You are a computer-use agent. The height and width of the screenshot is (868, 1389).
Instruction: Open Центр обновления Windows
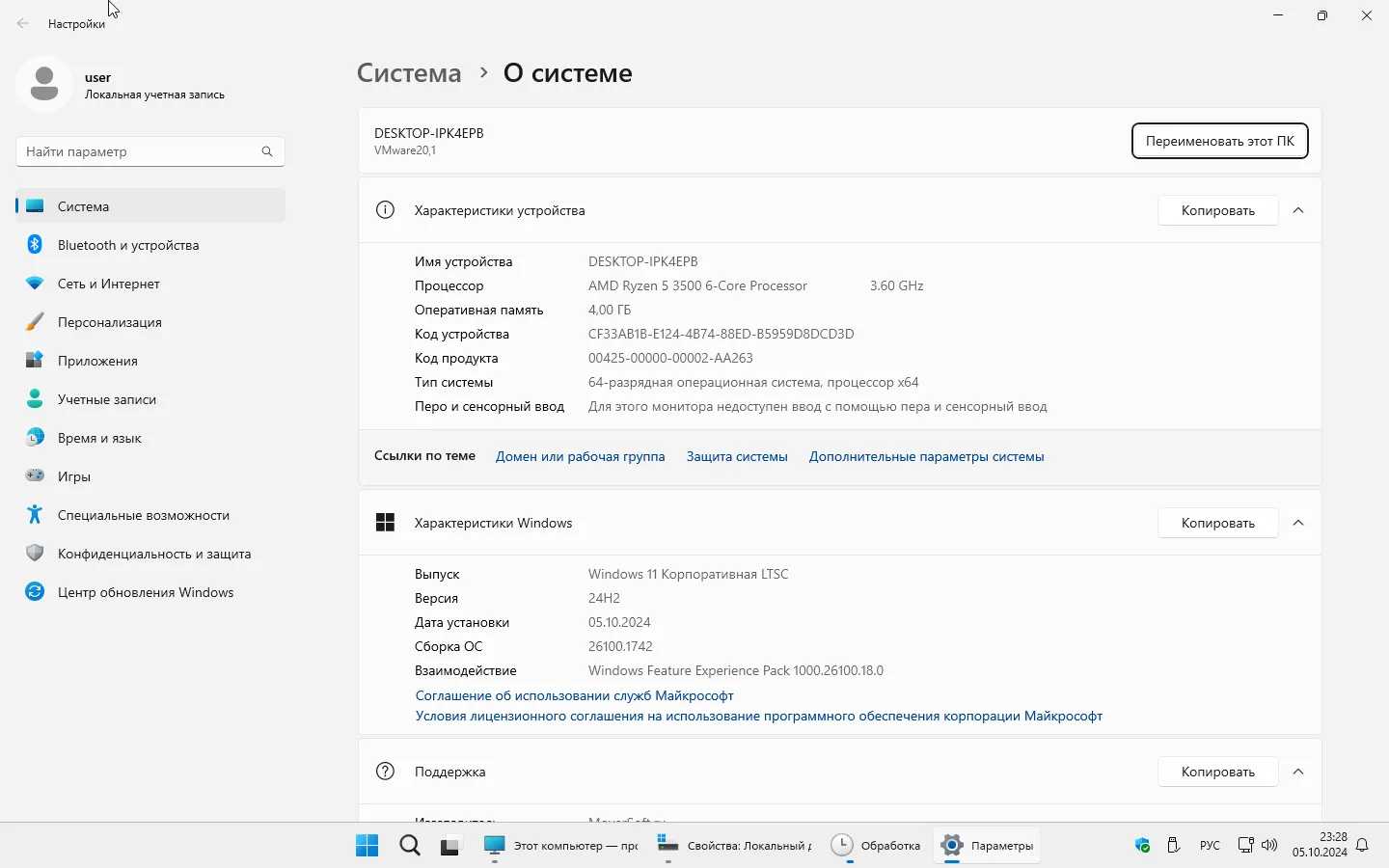pyautogui.click(x=145, y=592)
